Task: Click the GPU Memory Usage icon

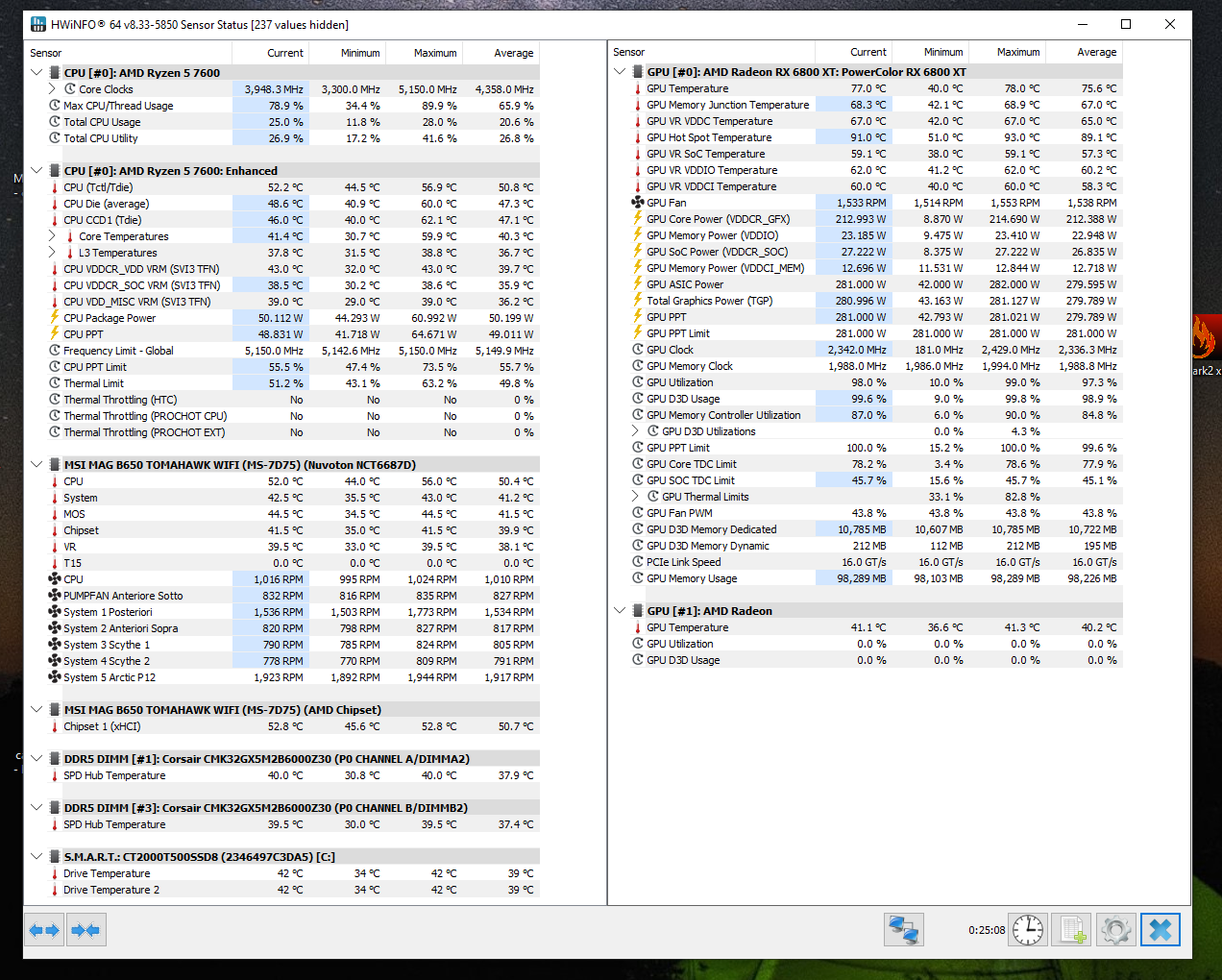Action: point(637,578)
